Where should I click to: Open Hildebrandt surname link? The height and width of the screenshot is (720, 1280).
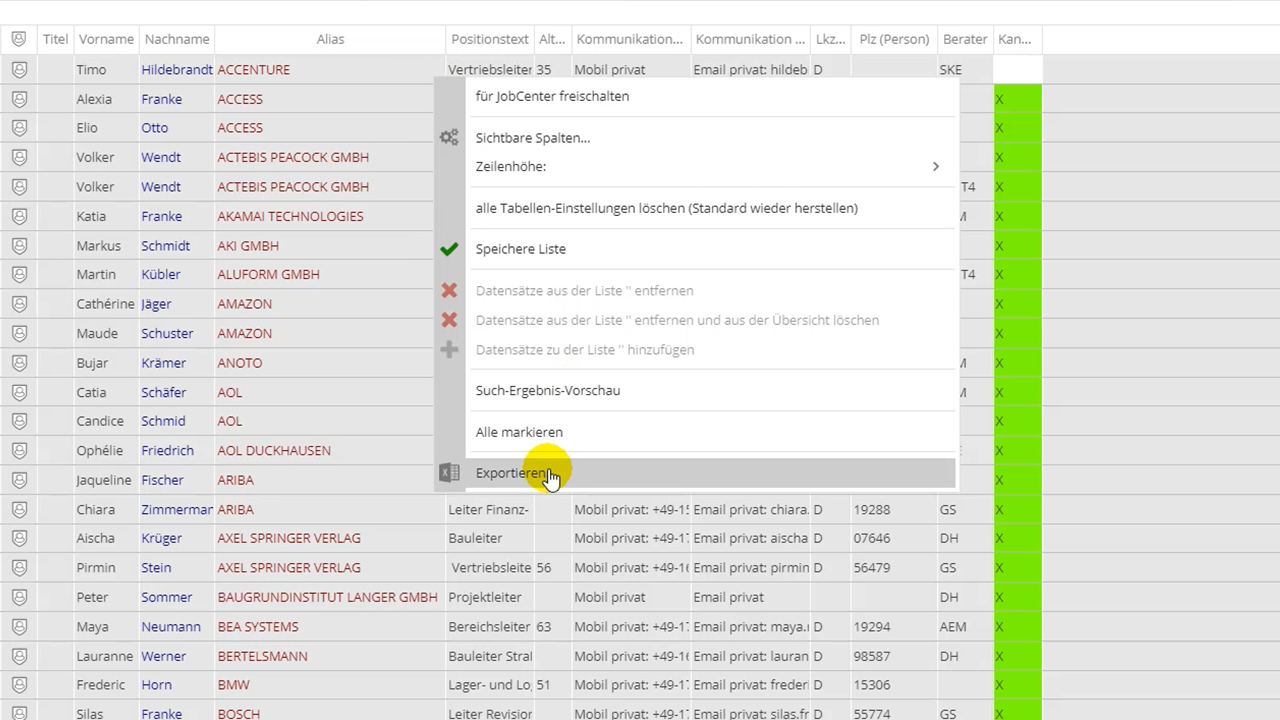click(x=177, y=70)
